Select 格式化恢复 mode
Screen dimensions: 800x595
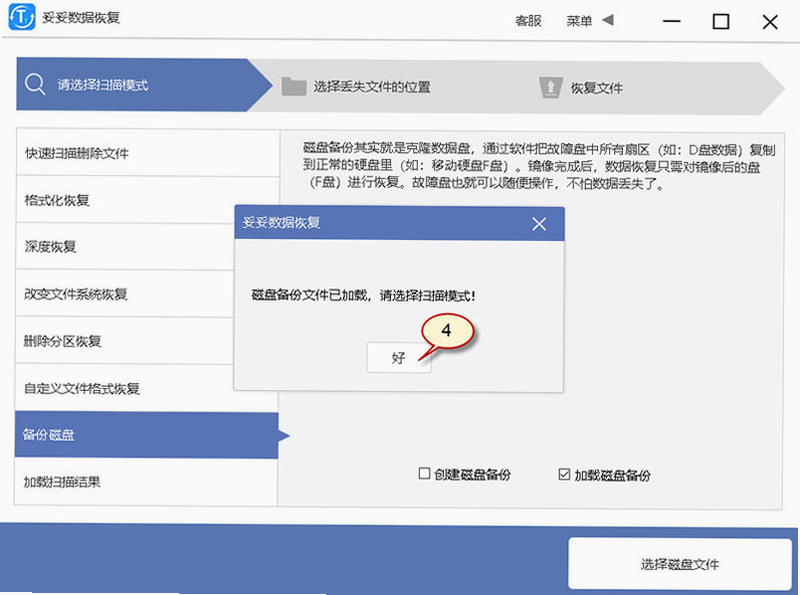tap(147, 200)
